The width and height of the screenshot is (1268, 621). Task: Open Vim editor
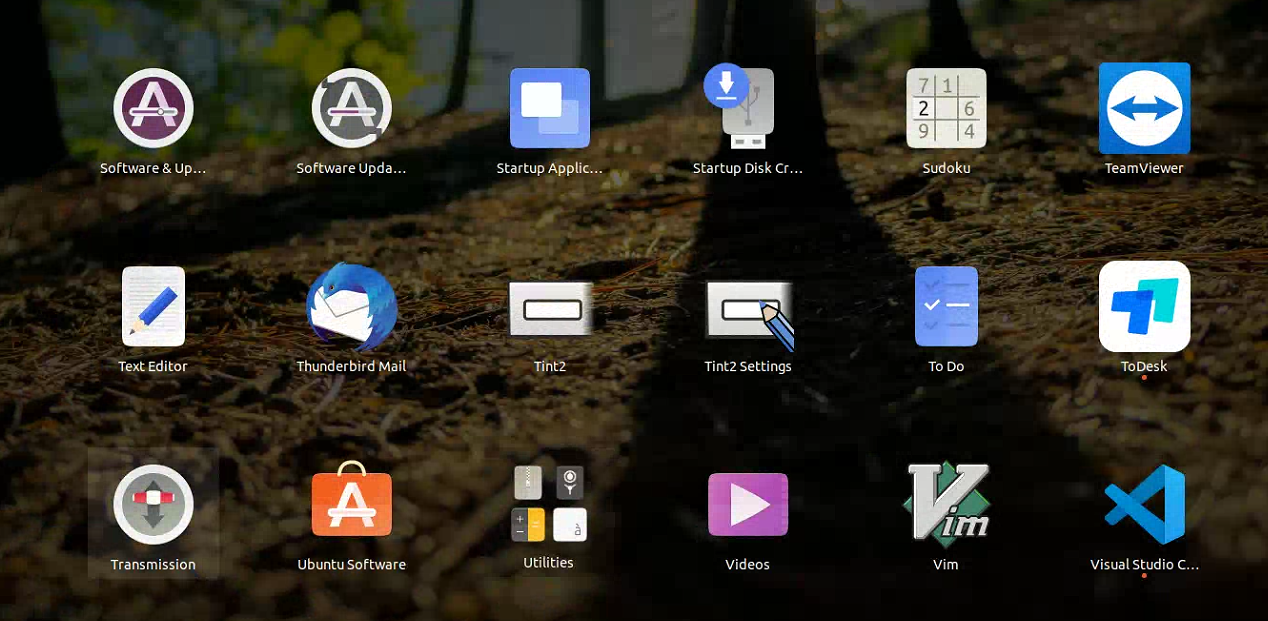pos(946,503)
